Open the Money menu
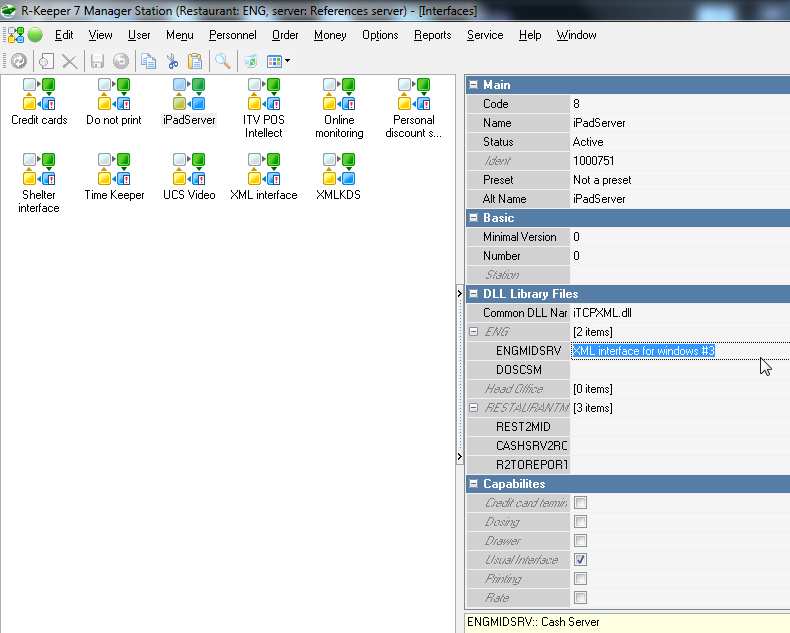The width and height of the screenshot is (790, 633). (330, 35)
